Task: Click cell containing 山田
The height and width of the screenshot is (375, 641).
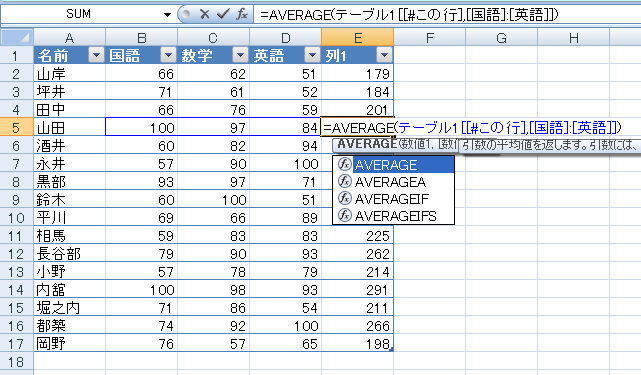Action: tap(69, 127)
